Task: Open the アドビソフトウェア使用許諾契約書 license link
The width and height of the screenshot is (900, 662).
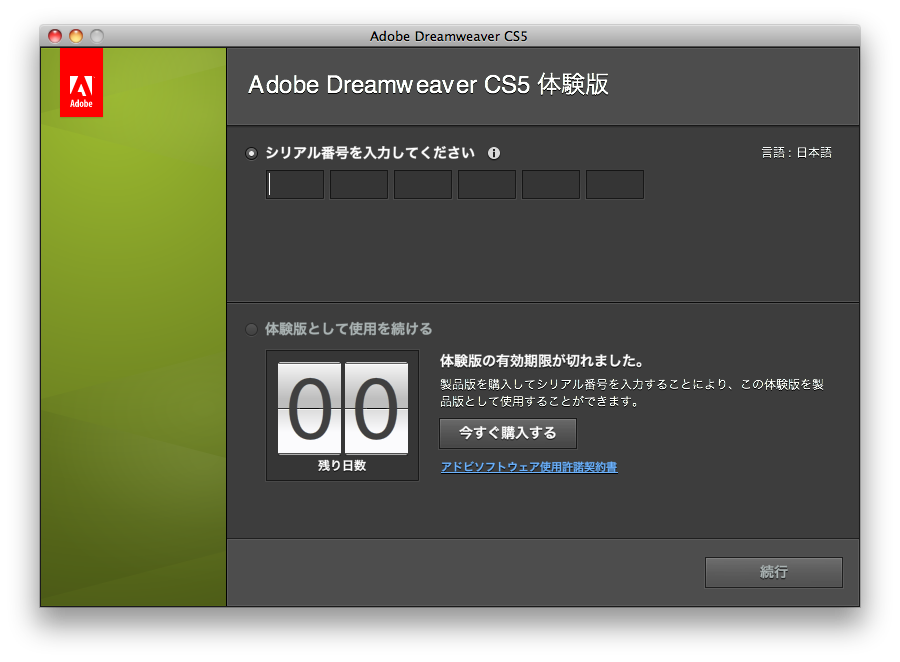Action: pos(529,467)
